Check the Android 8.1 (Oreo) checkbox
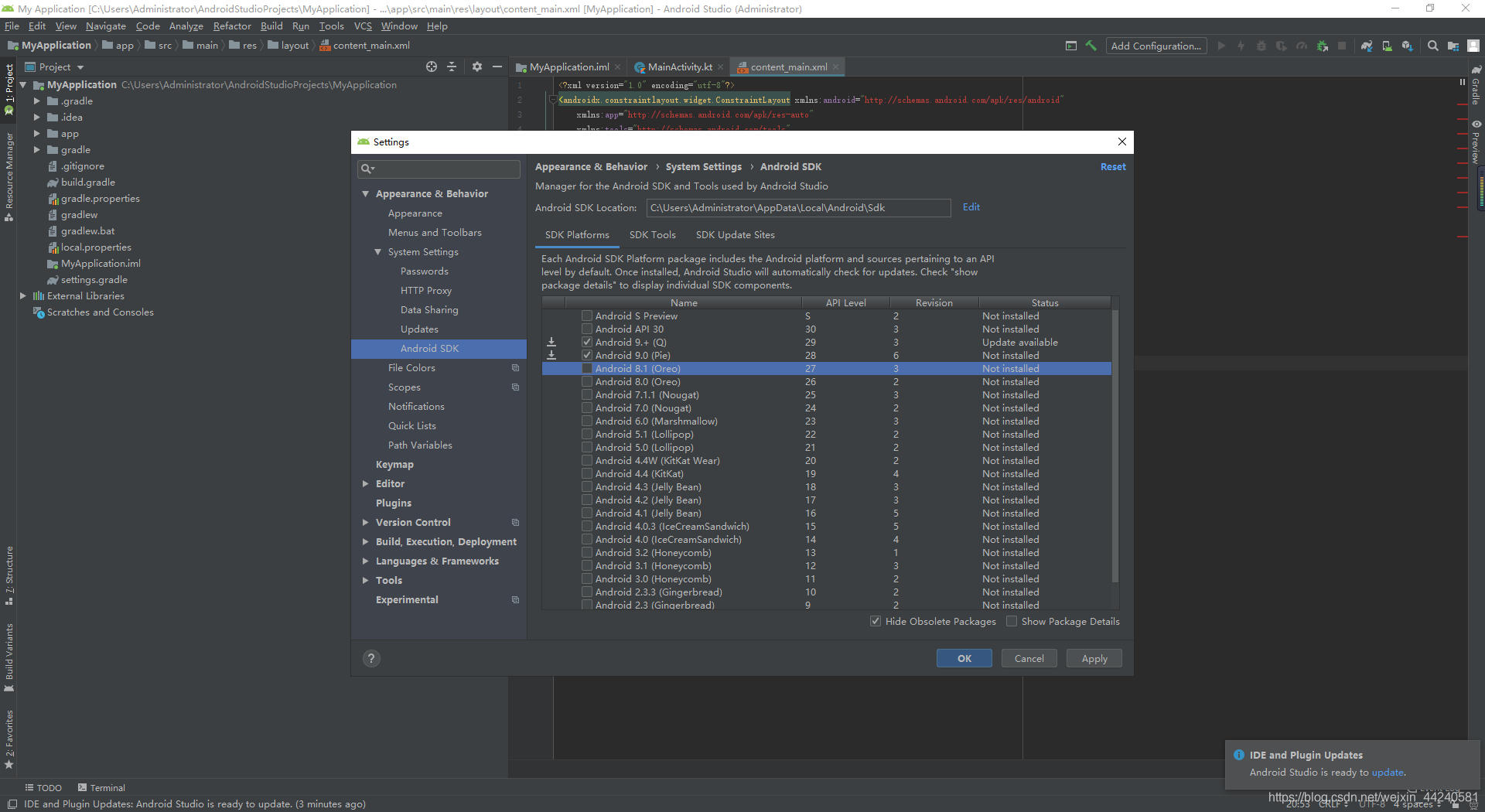 click(x=587, y=368)
